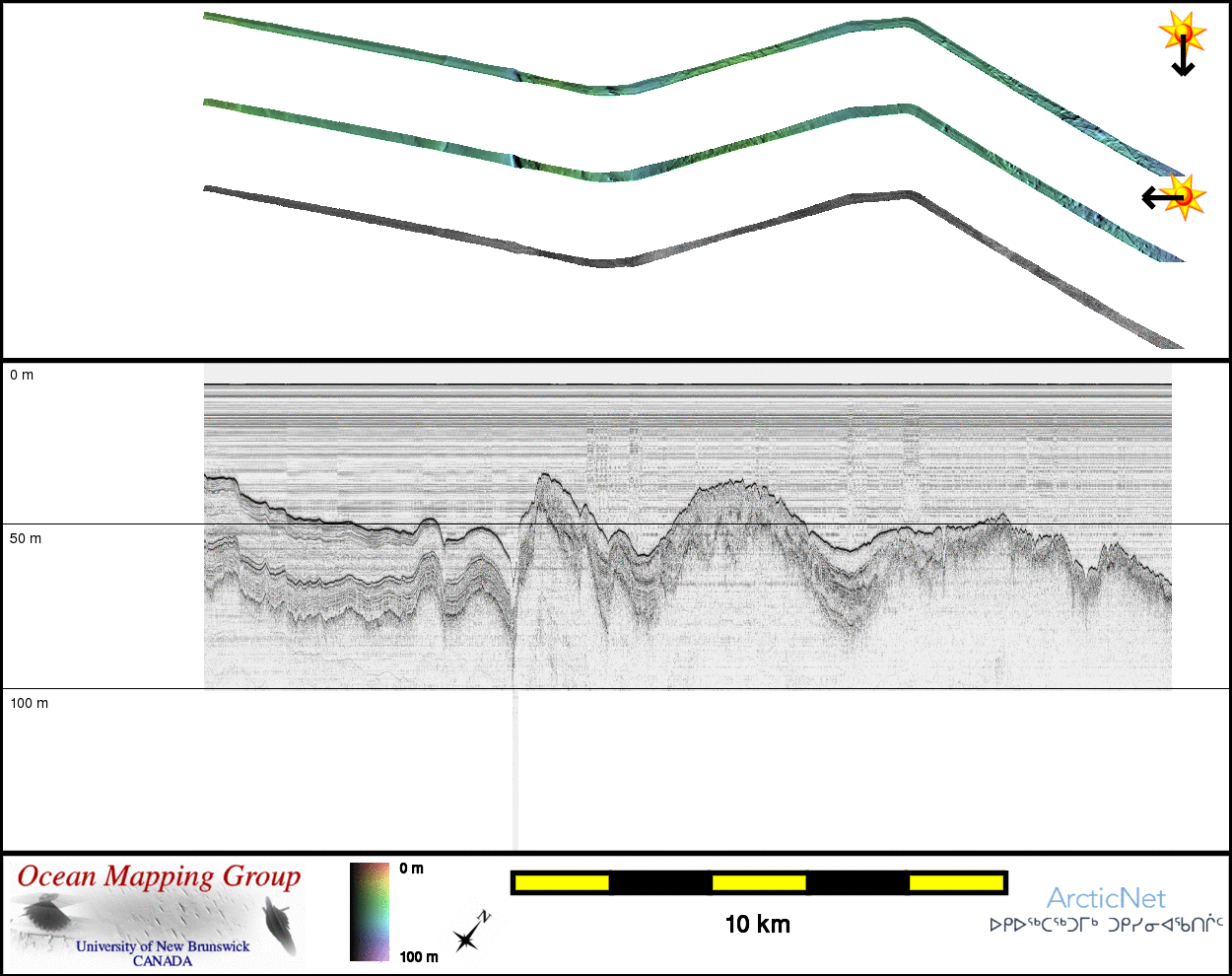The width and height of the screenshot is (1232, 976).
Task: Click the Ocean Mapping Group title
Action: point(159,876)
